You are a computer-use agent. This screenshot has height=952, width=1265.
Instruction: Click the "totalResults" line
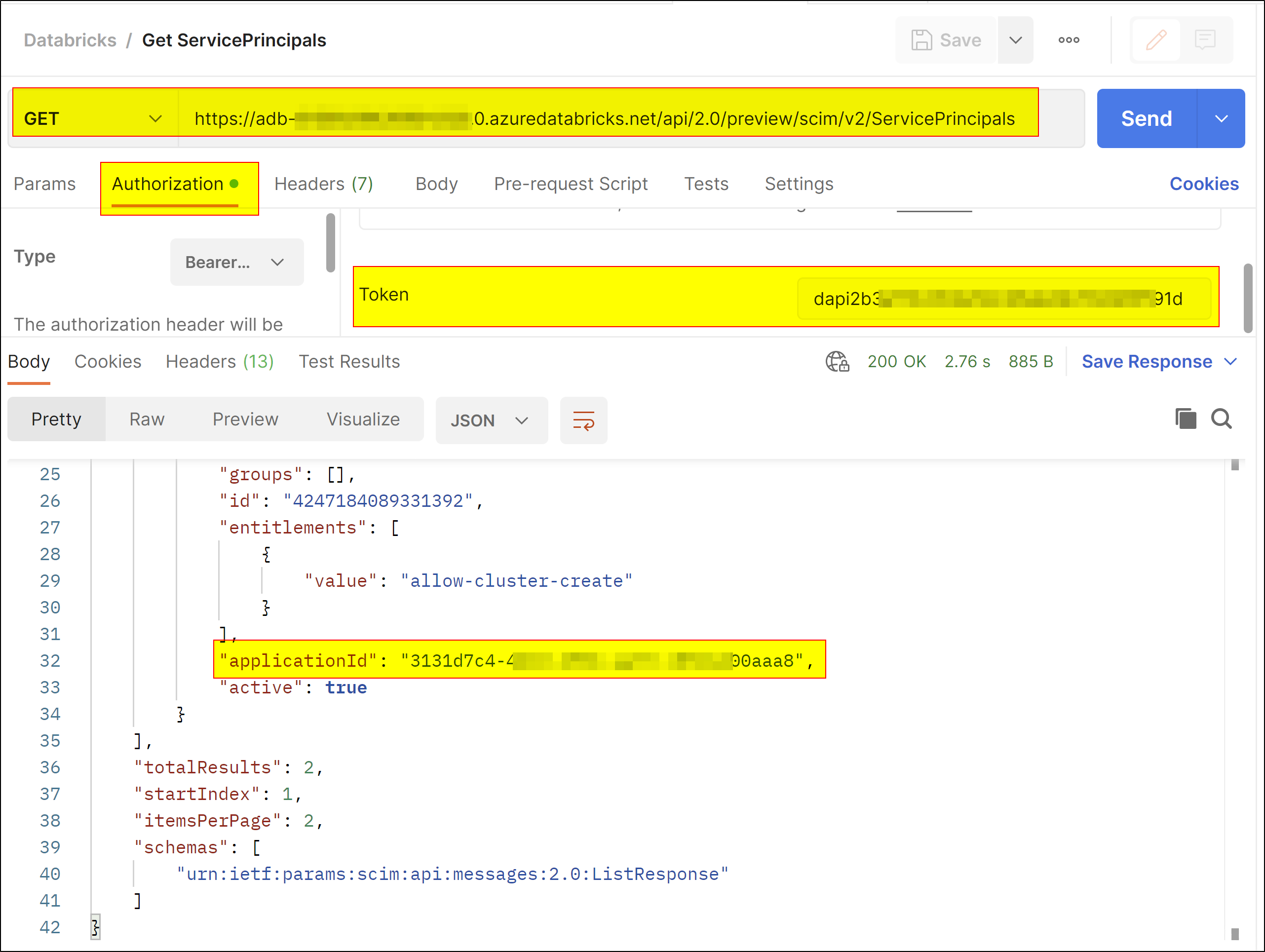point(229,767)
